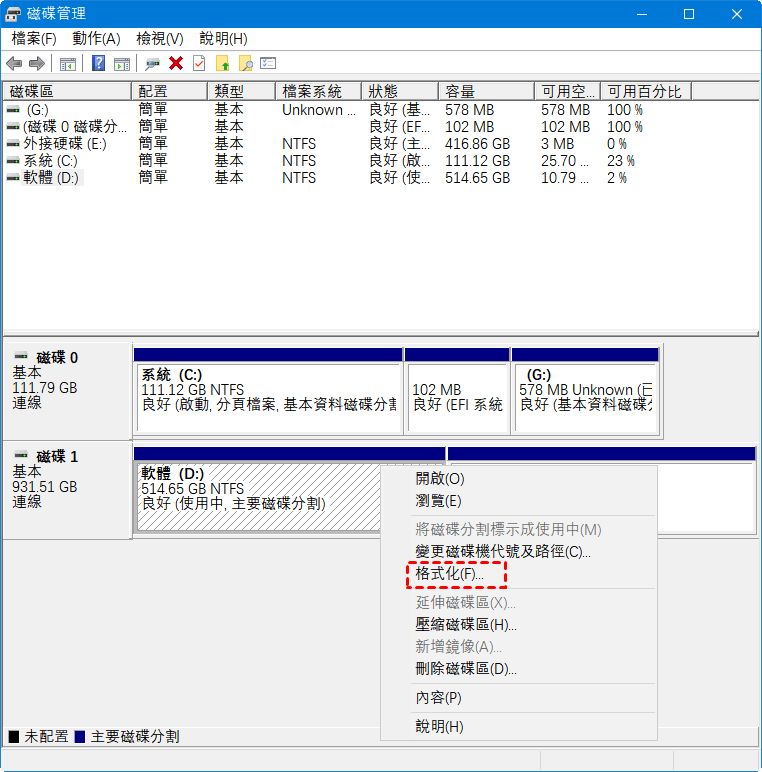Choose 開啟(O) in context menu
This screenshot has height=772, width=762.
tap(519, 479)
